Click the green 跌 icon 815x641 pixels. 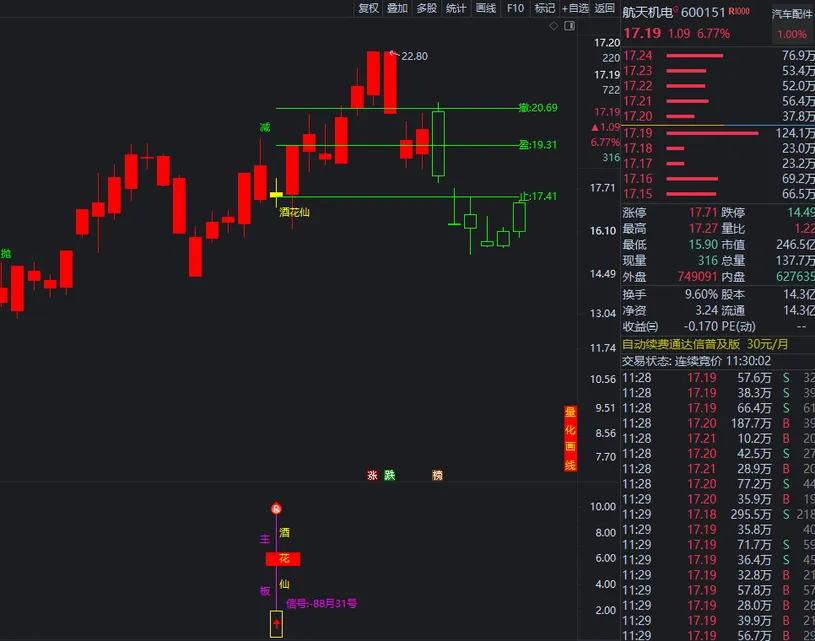[x=390, y=476]
